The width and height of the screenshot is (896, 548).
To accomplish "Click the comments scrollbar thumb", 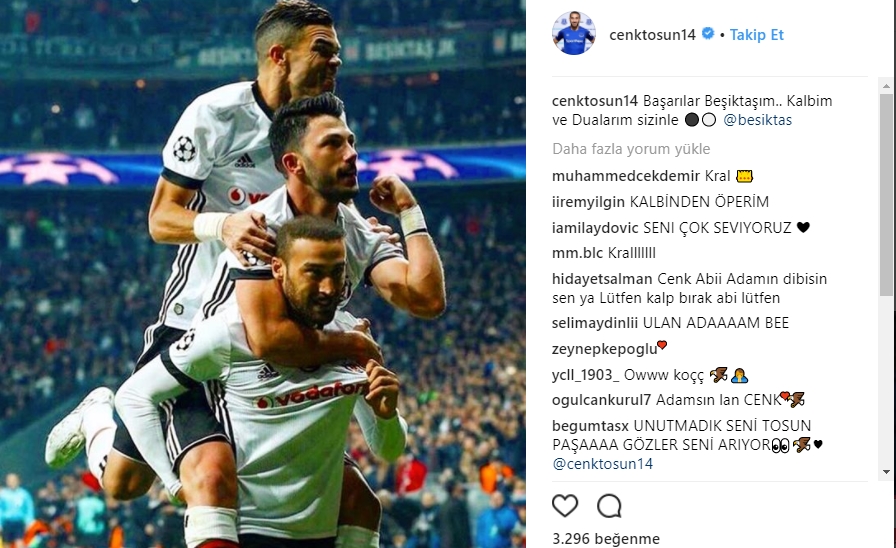I will tap(886, 194).
